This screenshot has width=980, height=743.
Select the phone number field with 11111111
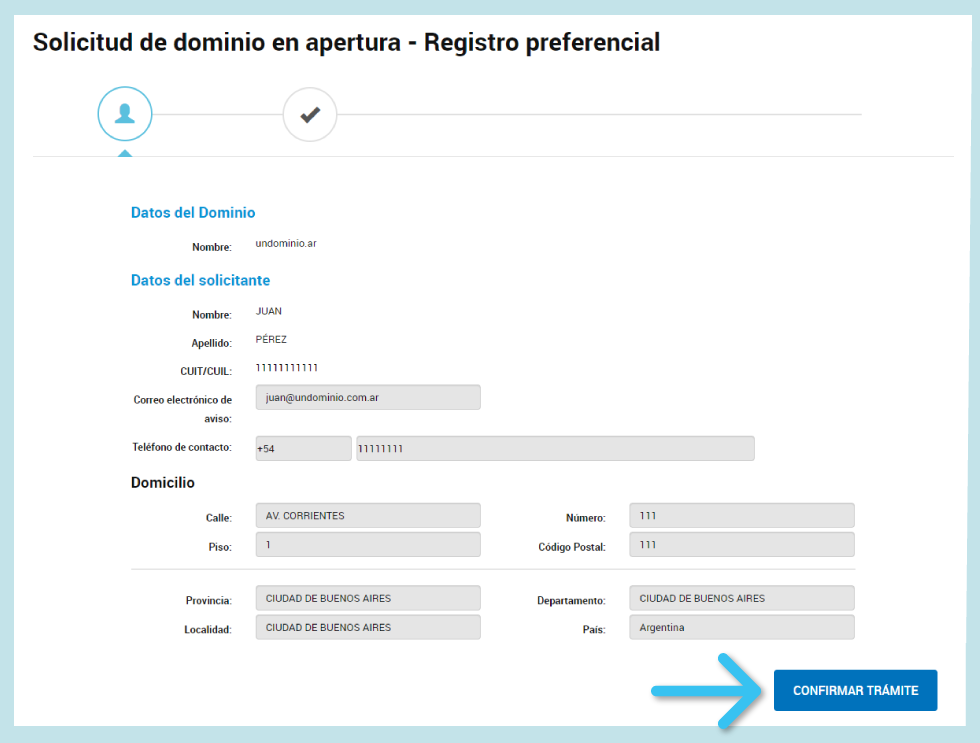pos(555,449)
